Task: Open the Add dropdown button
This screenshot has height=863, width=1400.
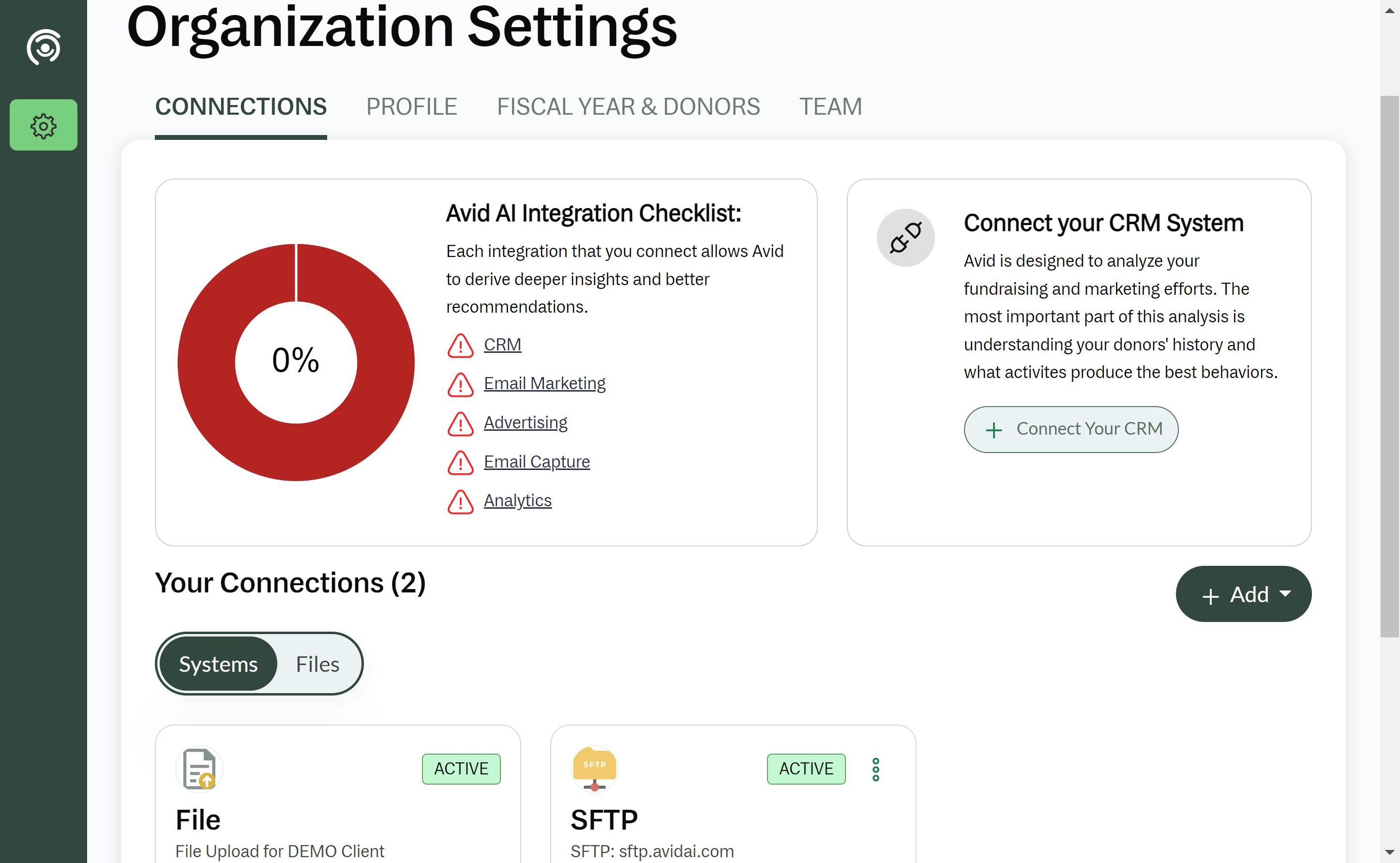Action: pos(1243,594)
